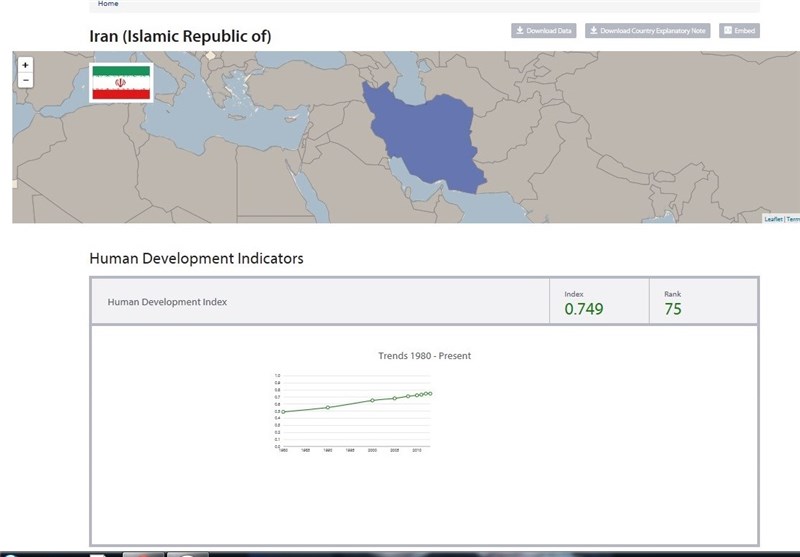The height and width of the screenshot is (557, 800).
Task: Click the Human Development Index row label
Action: click(x=167, y=302)
